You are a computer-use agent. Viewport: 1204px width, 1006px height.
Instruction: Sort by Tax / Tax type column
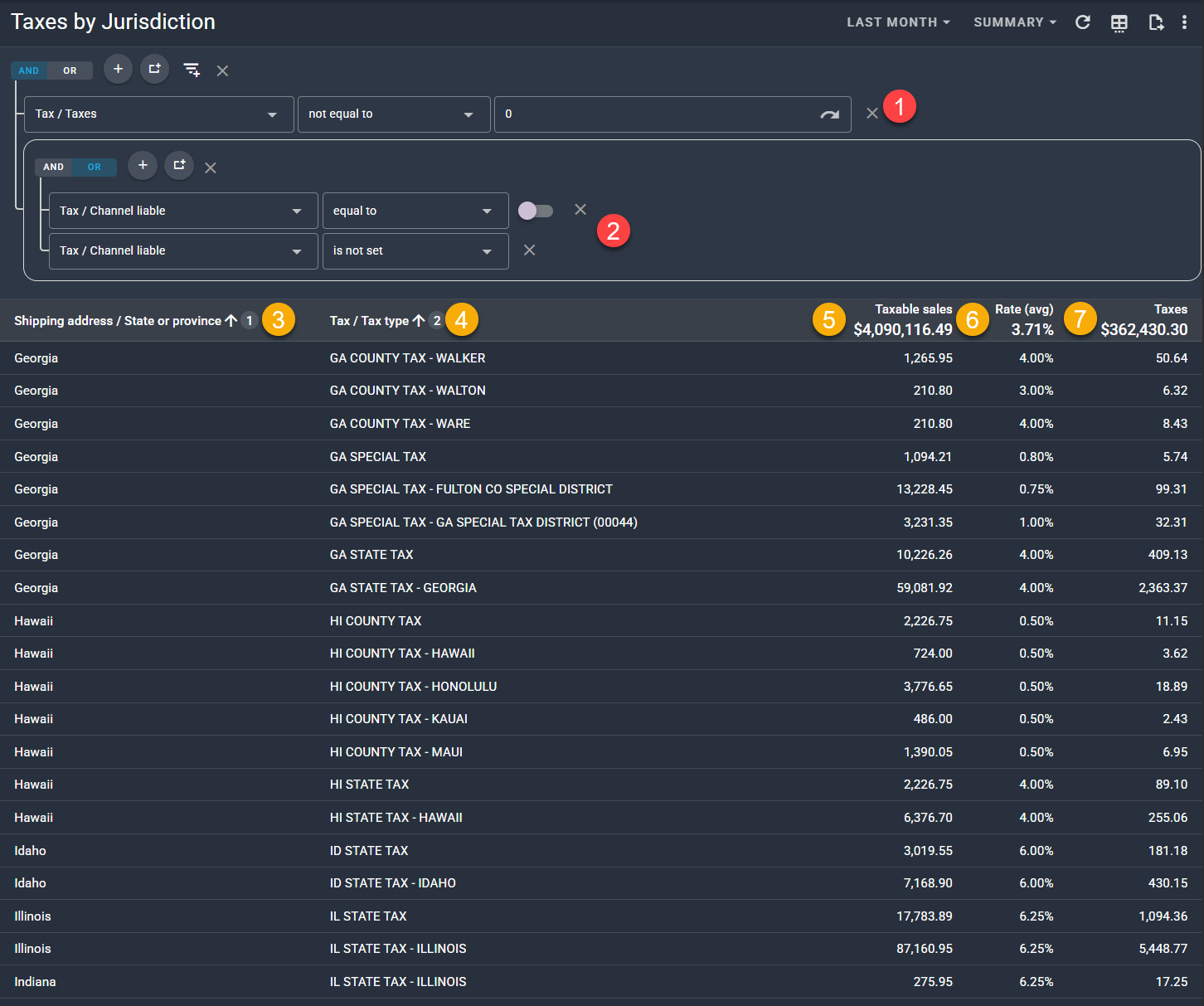[369, 321]
